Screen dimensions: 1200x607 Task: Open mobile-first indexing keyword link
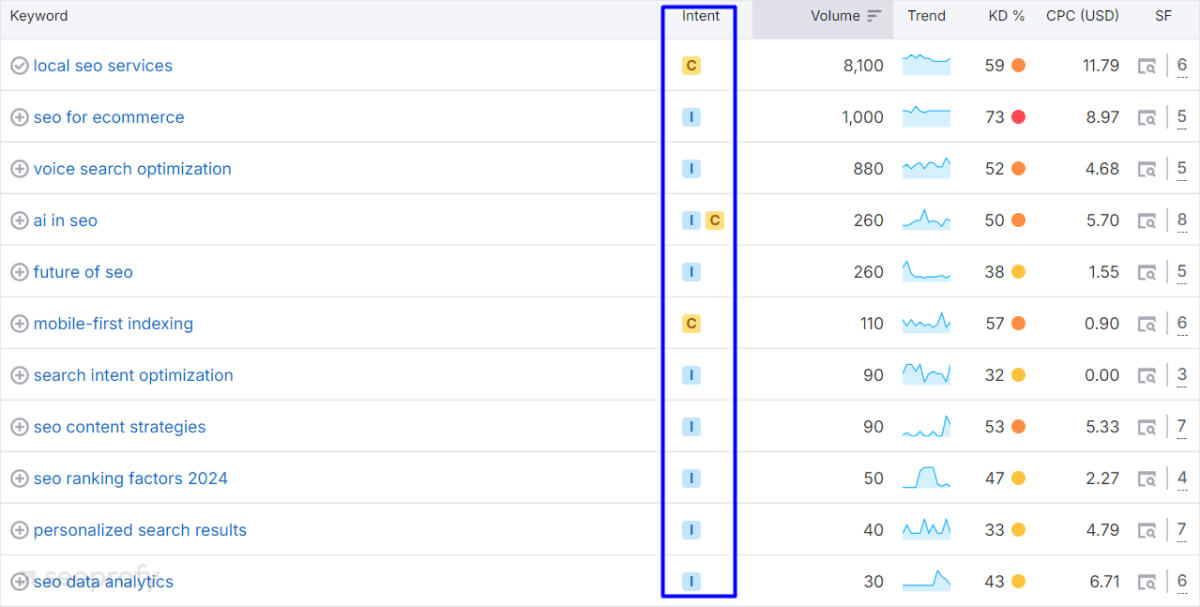tap(113, 324)
